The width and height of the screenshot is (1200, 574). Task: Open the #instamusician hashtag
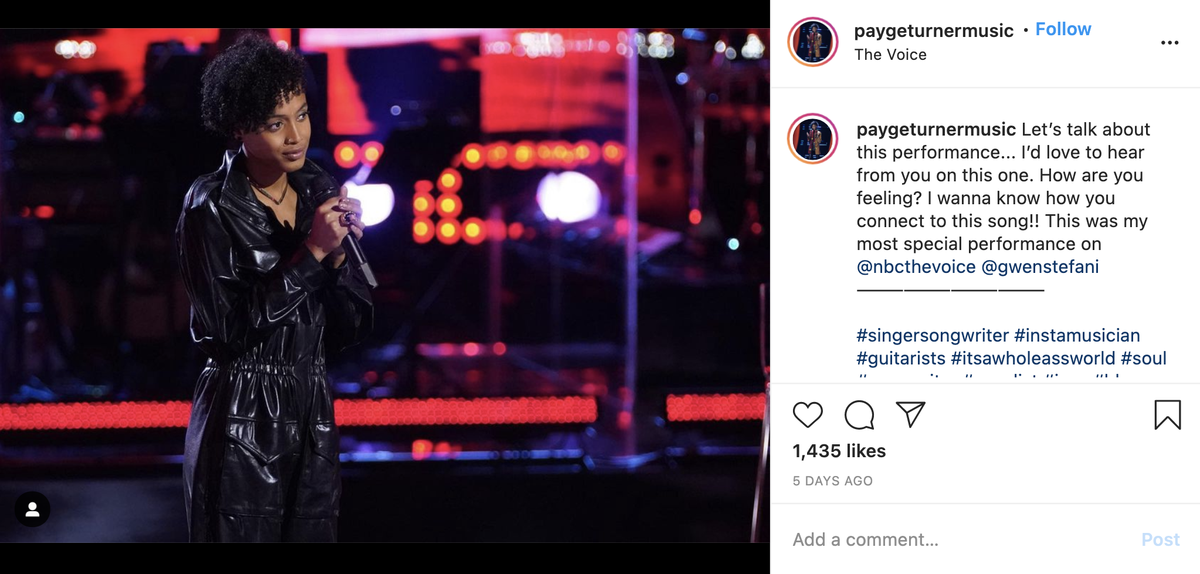pos(1077,335)
